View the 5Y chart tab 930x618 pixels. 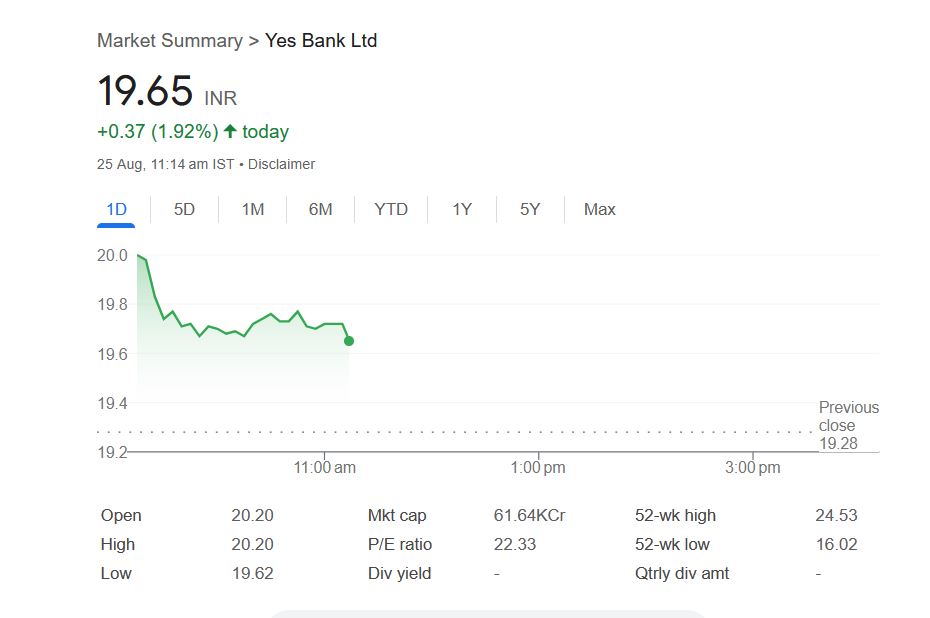point(530,209)
